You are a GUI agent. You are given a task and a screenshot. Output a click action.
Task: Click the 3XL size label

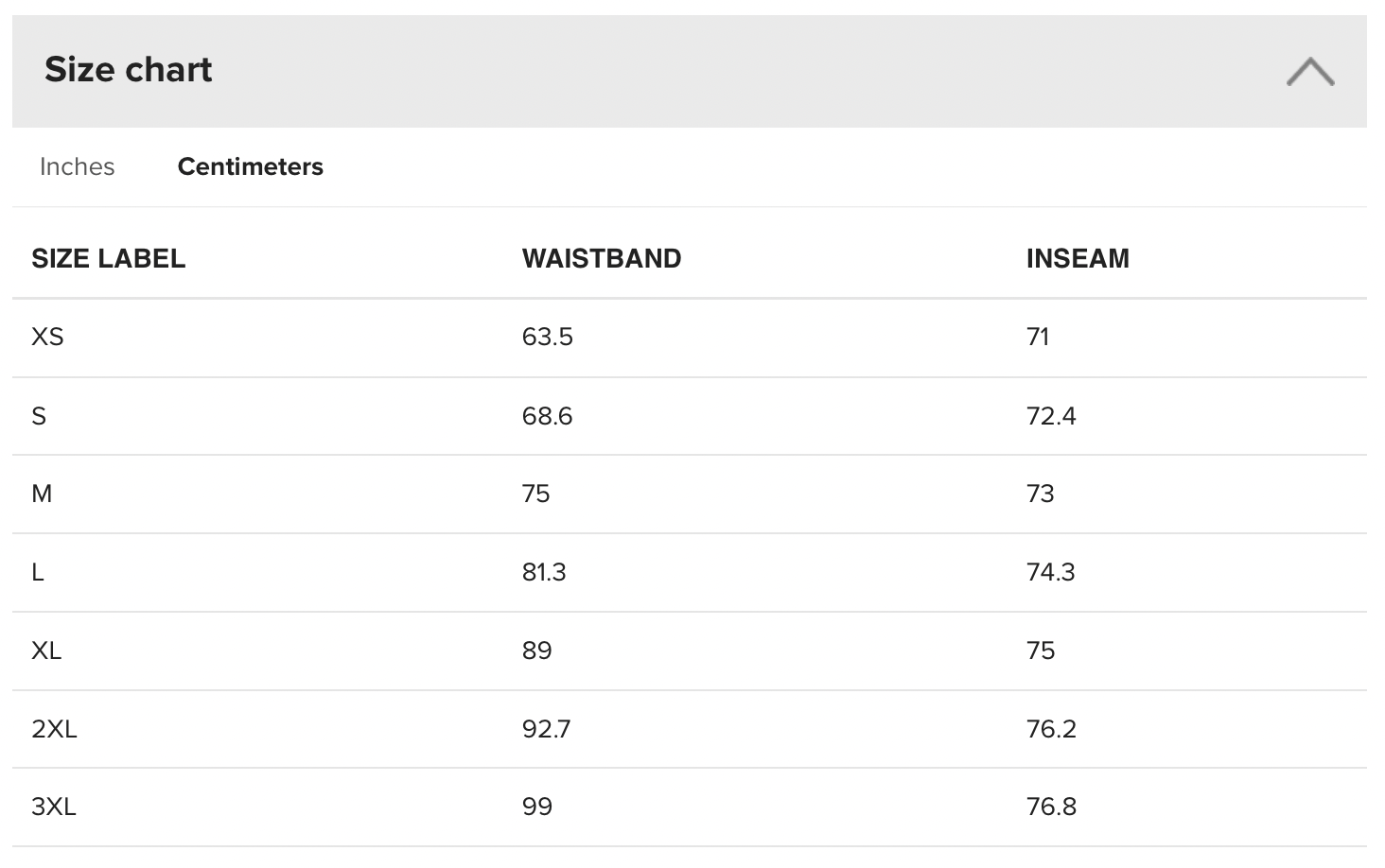[x=54, y=807]
